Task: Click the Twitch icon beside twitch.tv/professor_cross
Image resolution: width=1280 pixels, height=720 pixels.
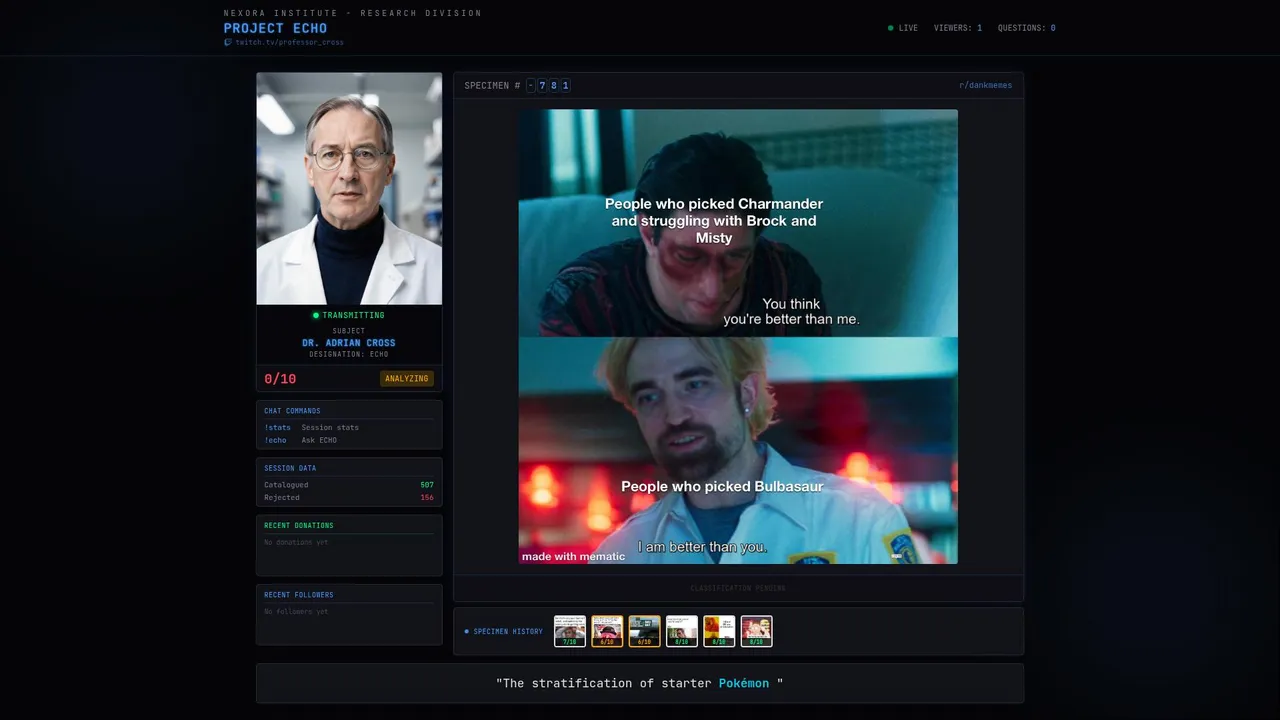Action: [228, 42]
